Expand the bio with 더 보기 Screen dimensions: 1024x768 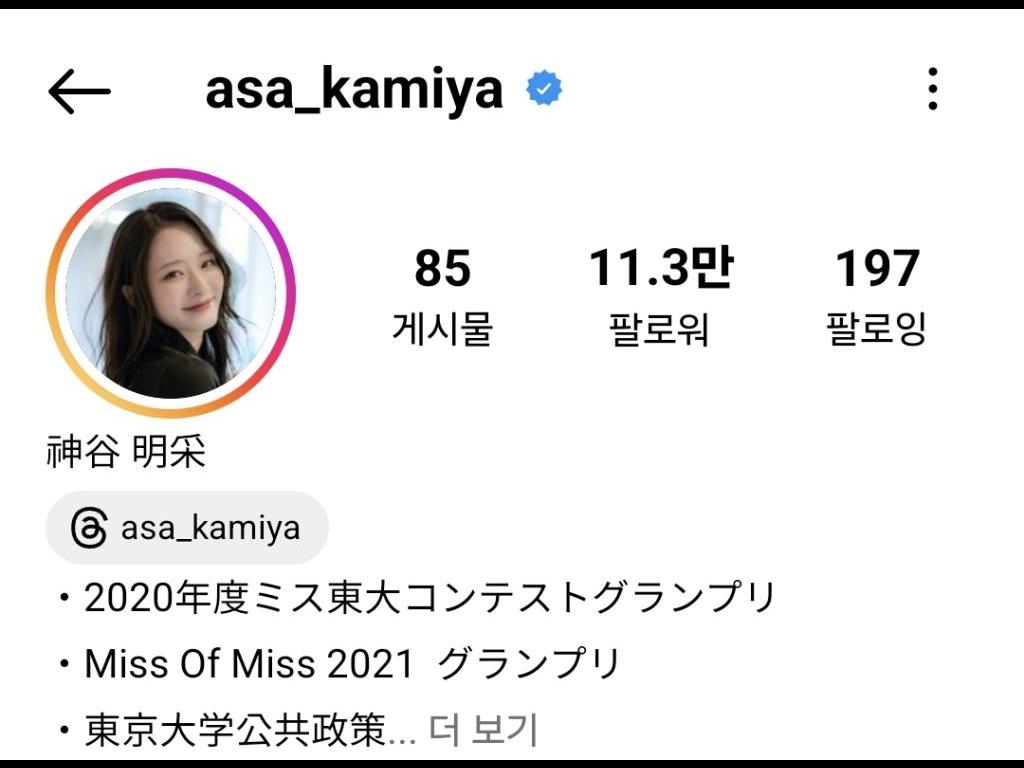click(x=483, y=729)
